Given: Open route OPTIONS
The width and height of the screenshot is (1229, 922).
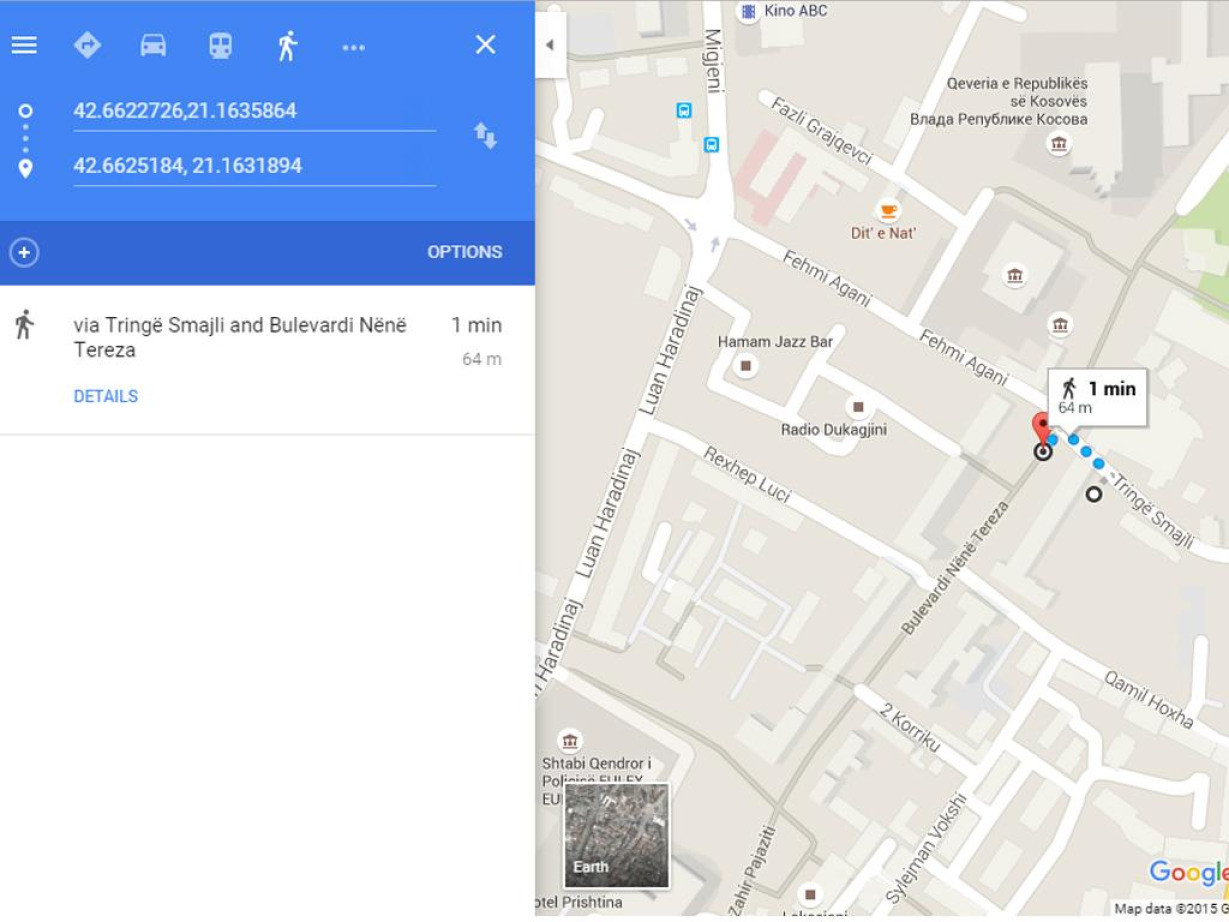Looking at the screenshot, I should (465, 252).
